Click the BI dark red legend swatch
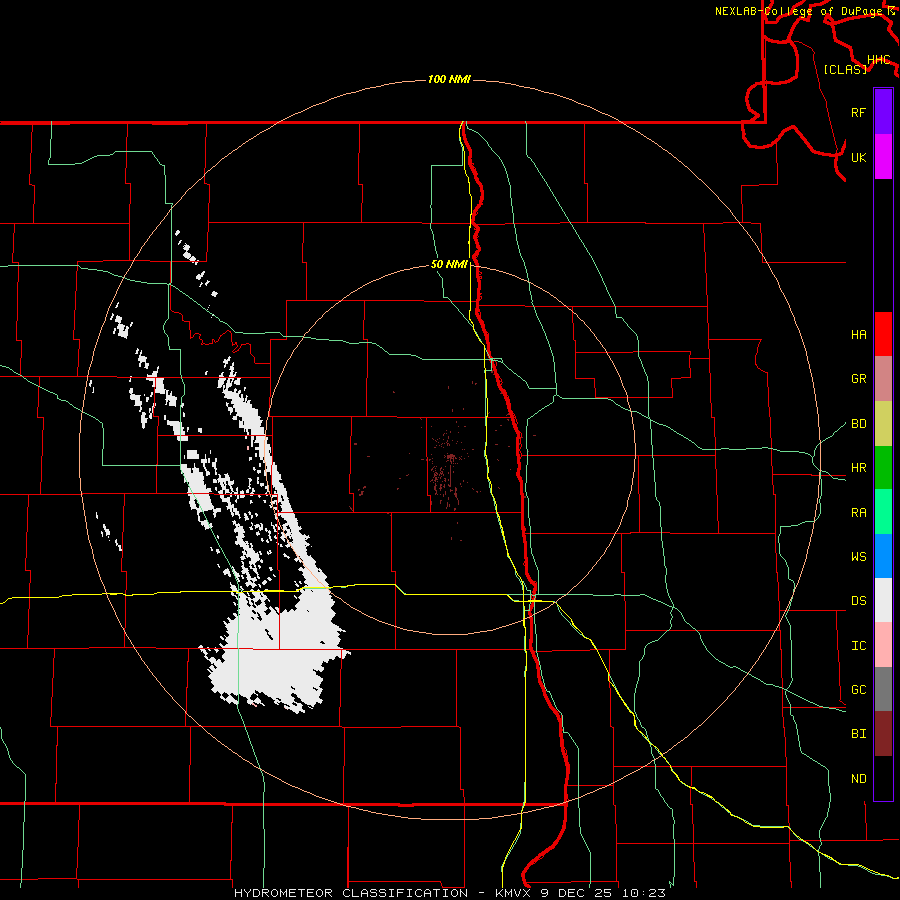 click(883, 734)
